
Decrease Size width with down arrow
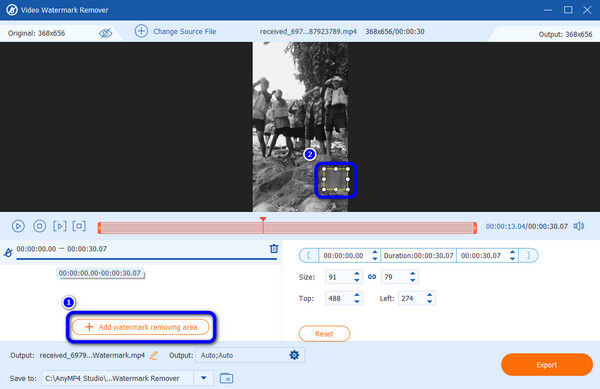pyautogui.click(x=357, y=280)
